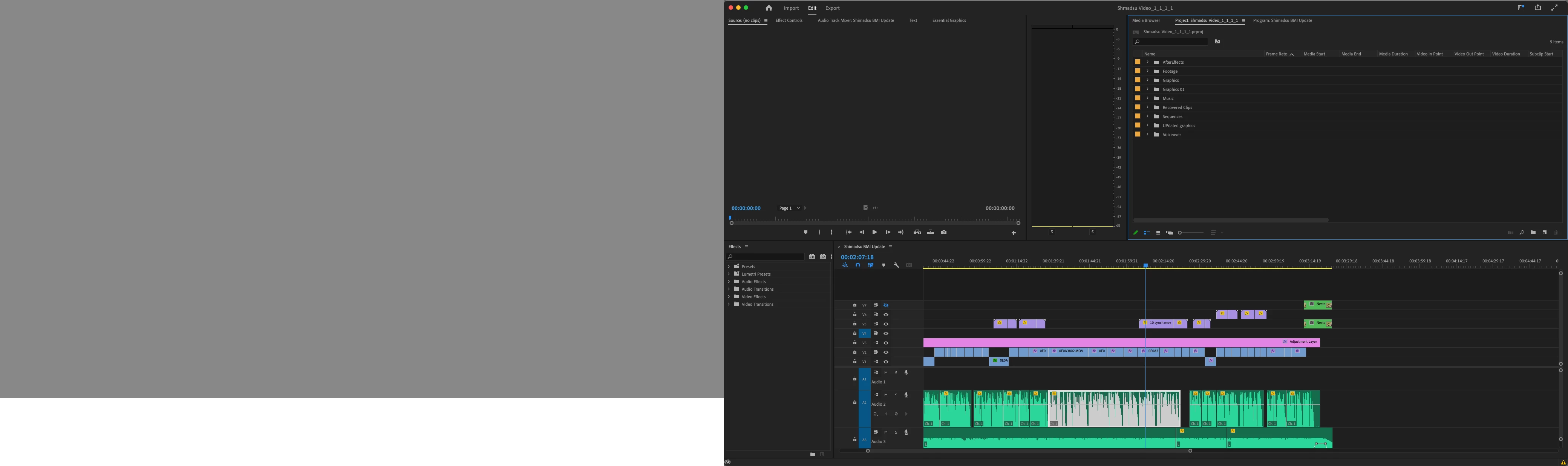Screen dimensions: 1568x466
Task: Open the Export workspace tab
Action: tap(832, 8)
